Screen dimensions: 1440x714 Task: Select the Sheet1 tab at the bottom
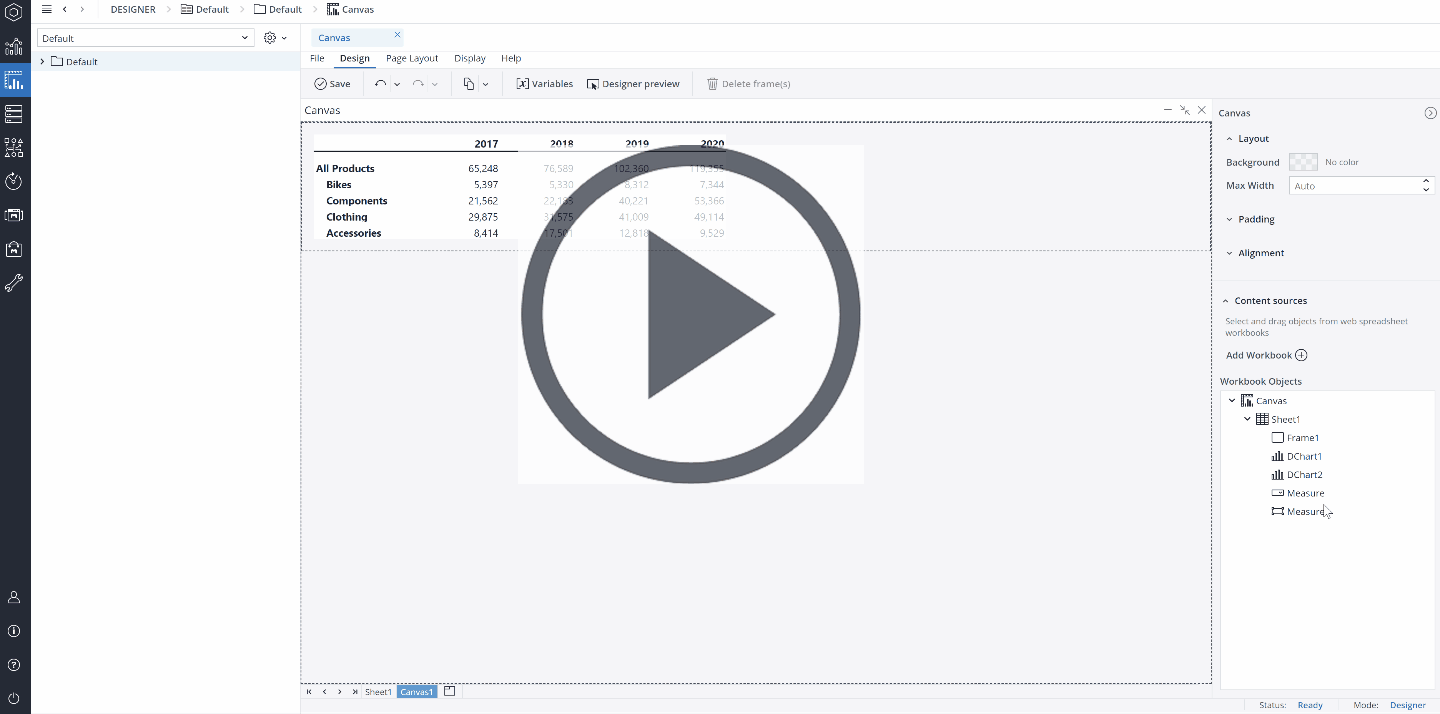(377, 691)
